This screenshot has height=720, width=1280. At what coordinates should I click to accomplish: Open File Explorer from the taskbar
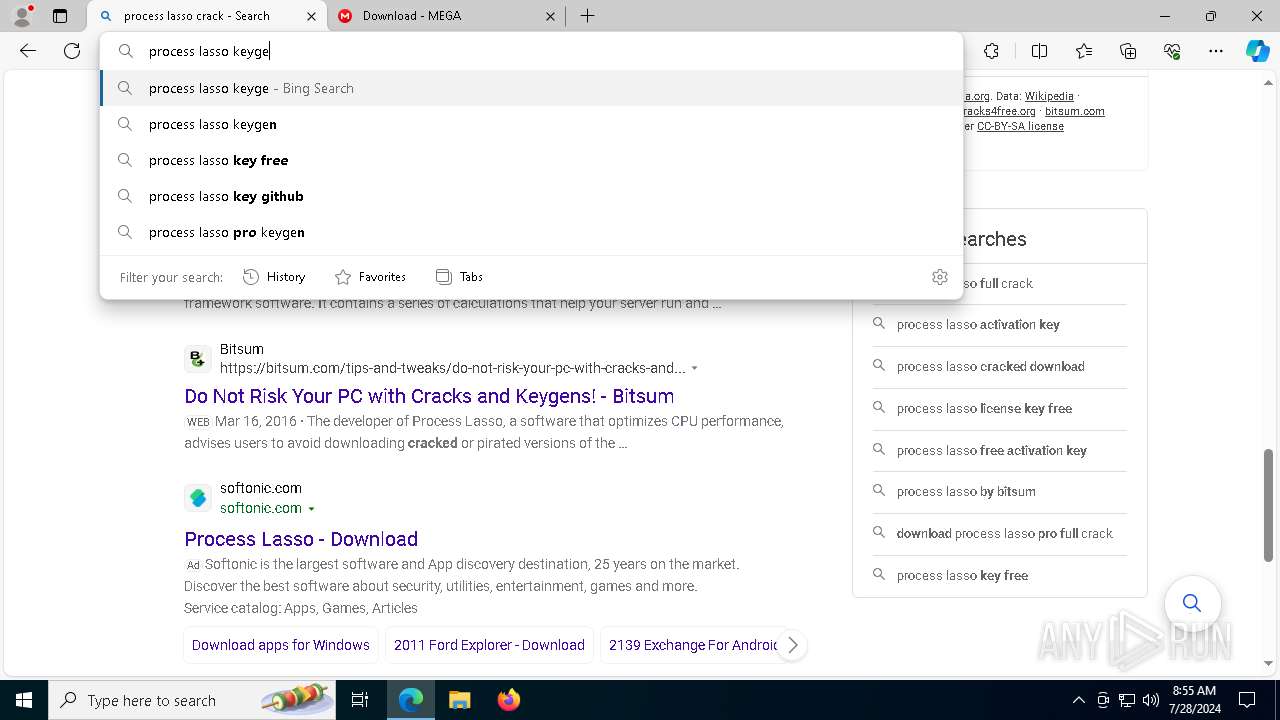(459, 700)
